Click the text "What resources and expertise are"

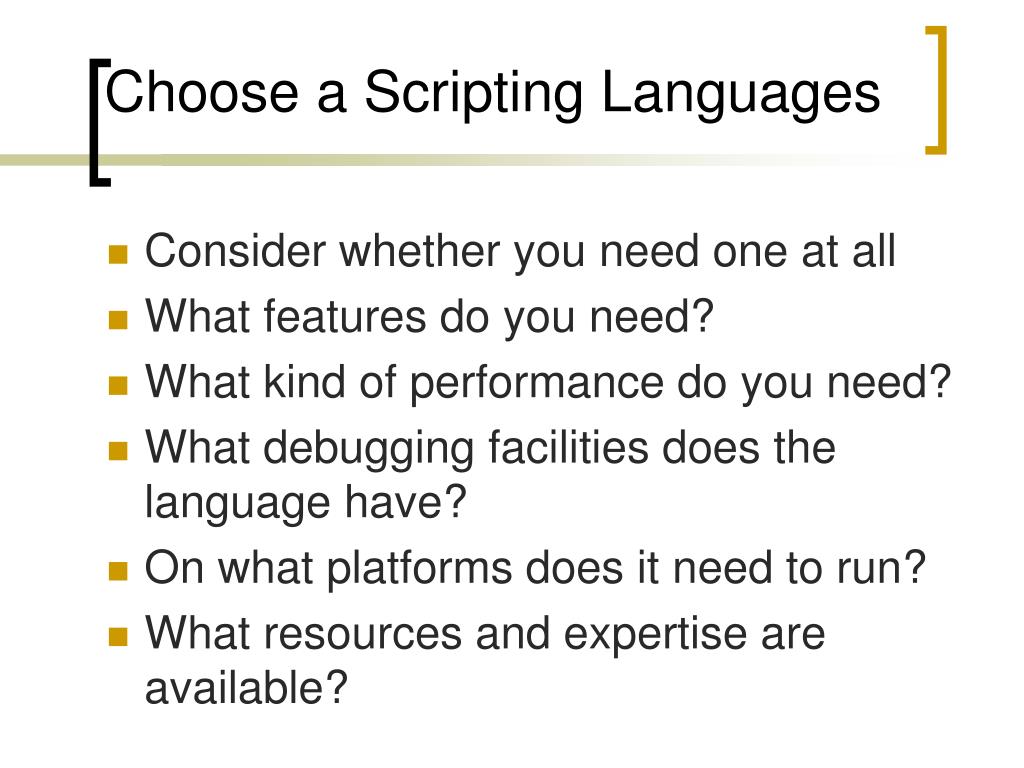[485, 634]
